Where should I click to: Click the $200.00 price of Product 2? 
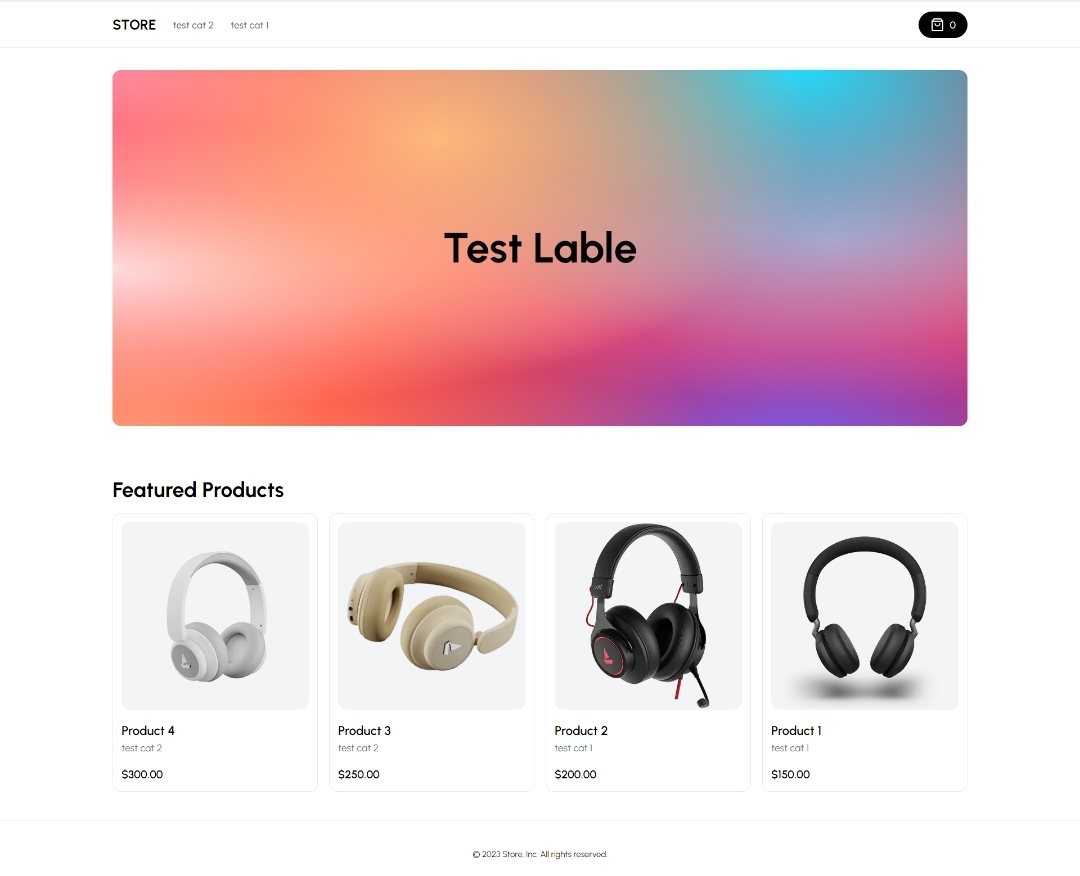coord(576,774)
